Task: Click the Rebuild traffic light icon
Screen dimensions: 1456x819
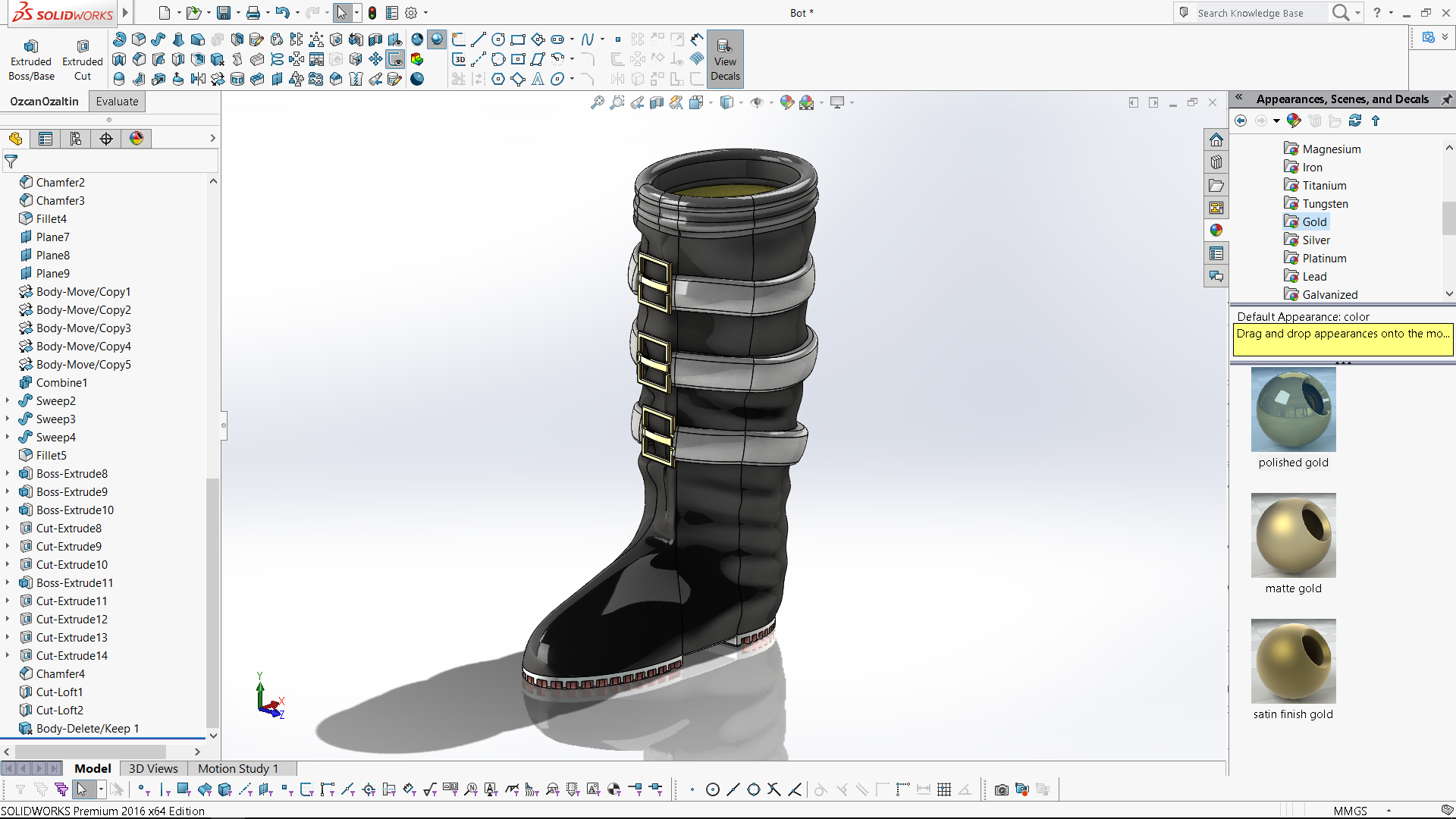Action: coord(372,13)
